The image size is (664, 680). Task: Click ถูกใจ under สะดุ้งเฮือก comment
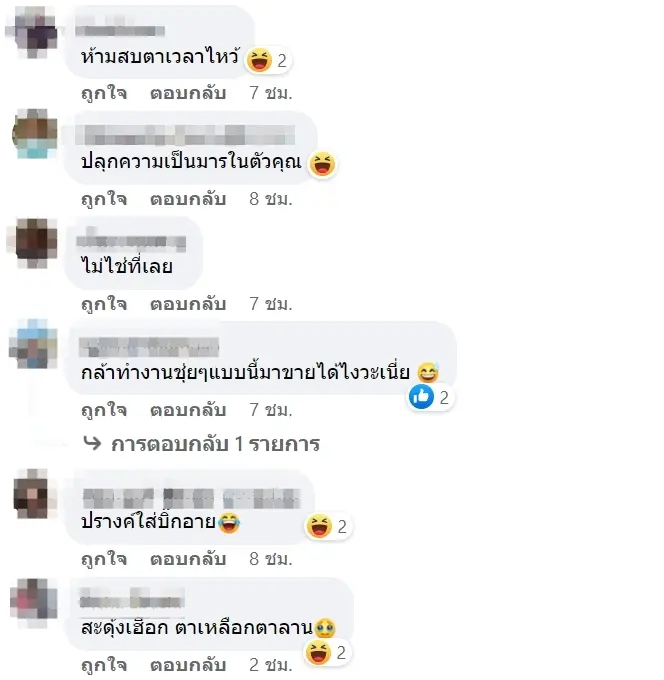click(104, 665)
